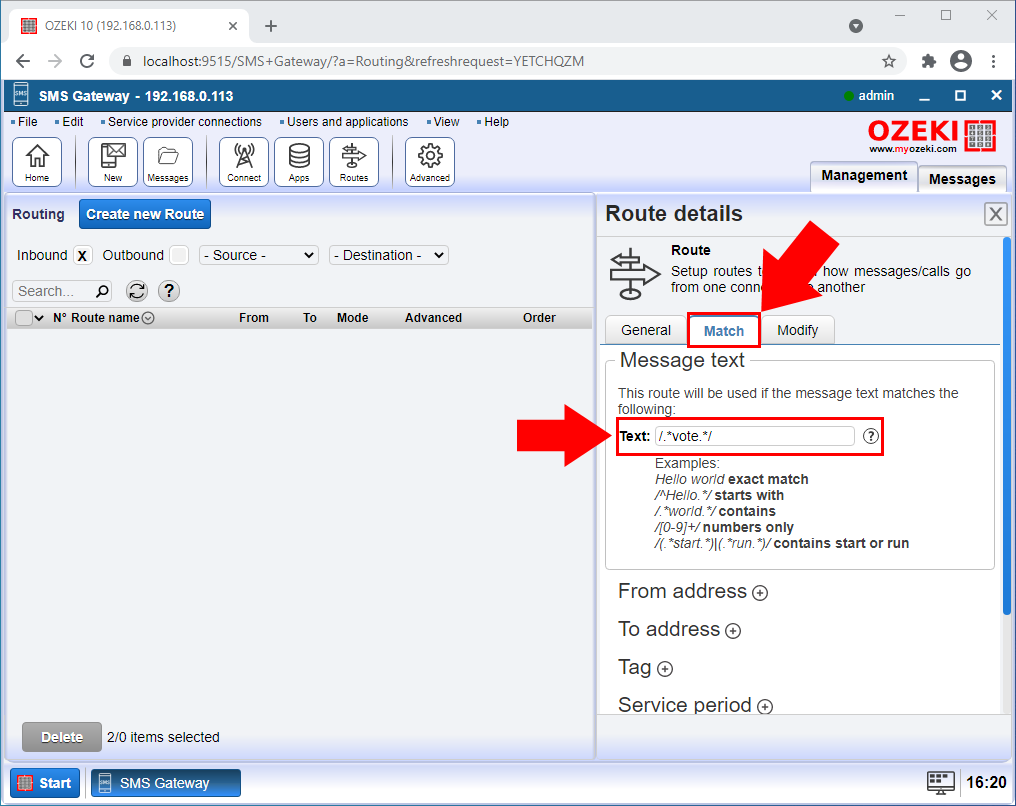Click the OZEKI 10 browser tab
Screen dimensions: 1016x806
tap(130, 26)
